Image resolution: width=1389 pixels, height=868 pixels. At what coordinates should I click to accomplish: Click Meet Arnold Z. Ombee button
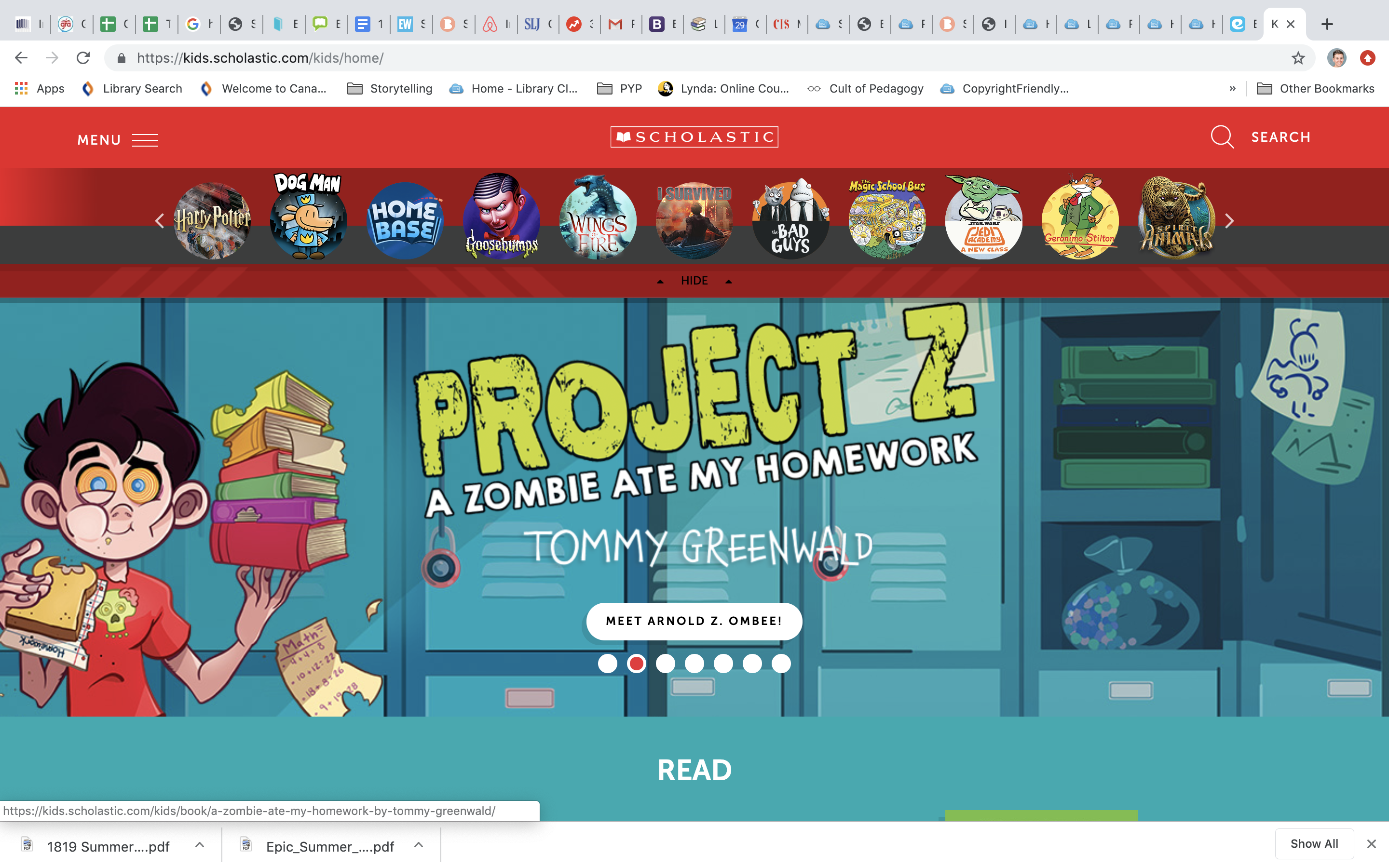694,621
